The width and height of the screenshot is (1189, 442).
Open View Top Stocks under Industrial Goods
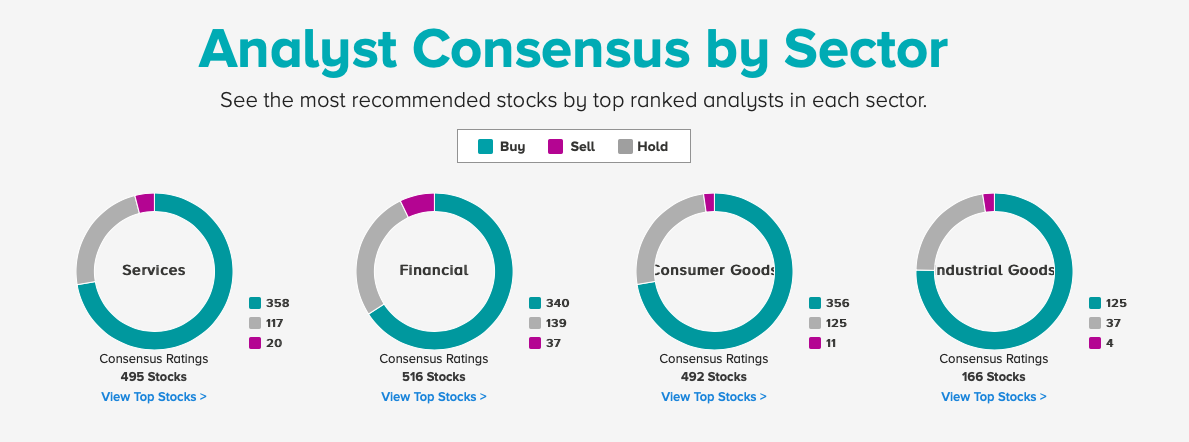click(994, 397)
